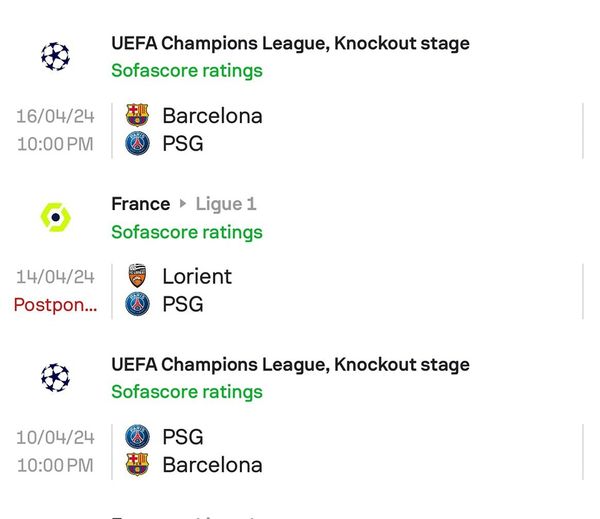Expand the arrow between France and Ligue 1
600x519 pixels.
[x=183, y=204]
